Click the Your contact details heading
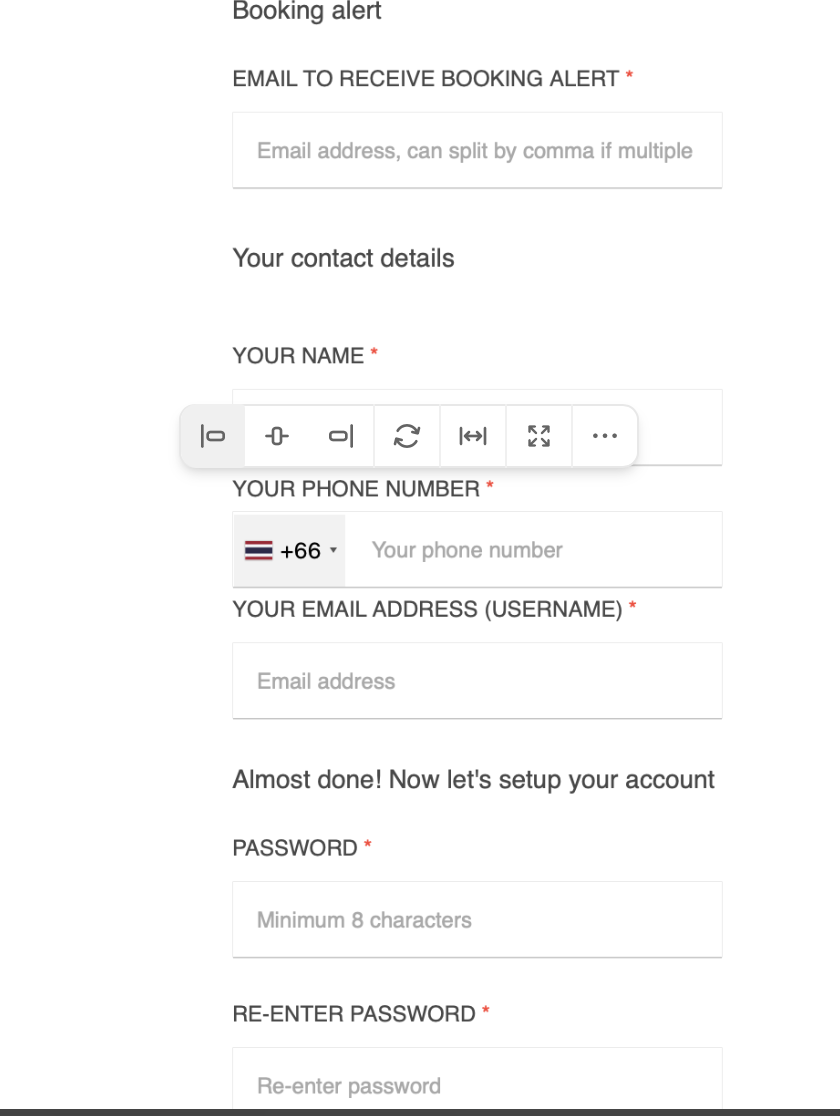The height and width of the screenshot is (1116, 840). coord(343,258)
